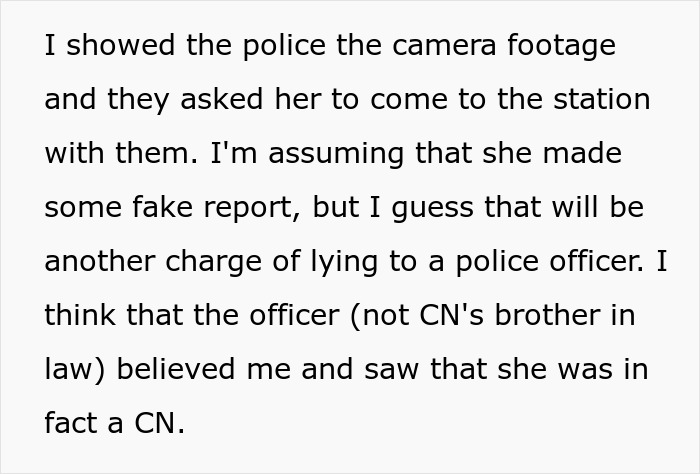Viewport: 700px width, 474px height.
Task: Click the word "station"
Action: (602, 99)
